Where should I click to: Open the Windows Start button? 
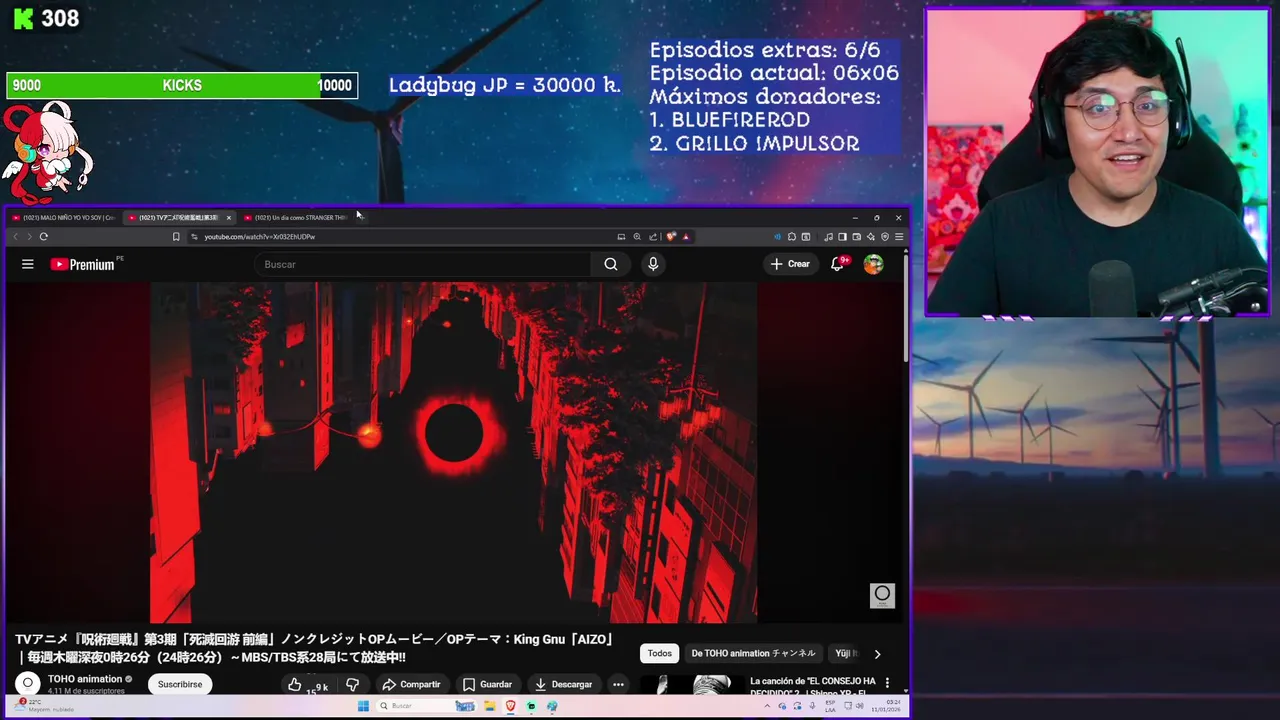click(363, 706)
